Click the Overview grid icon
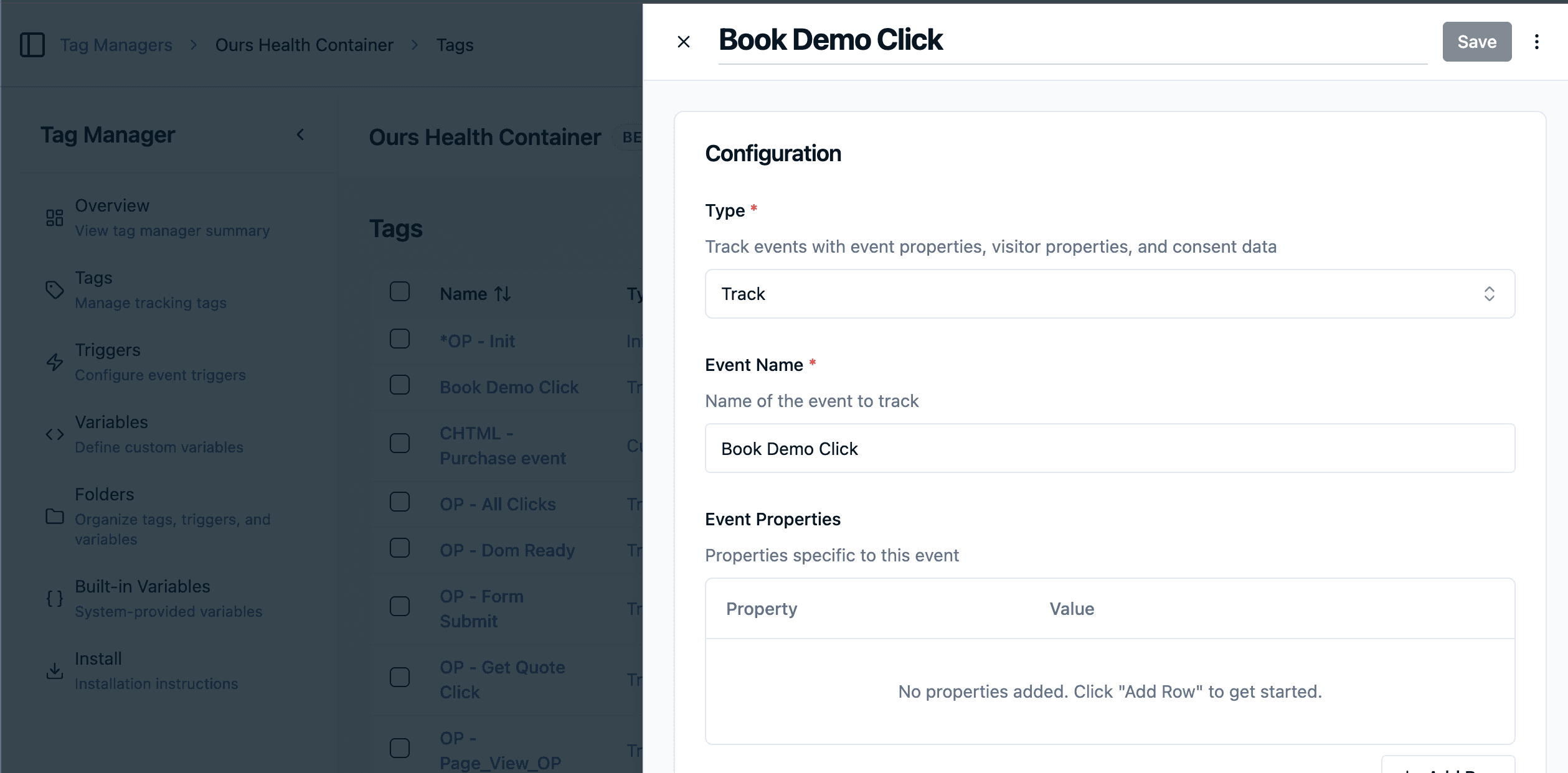This screenshot has height=773, width=1568. click(55, 218)
